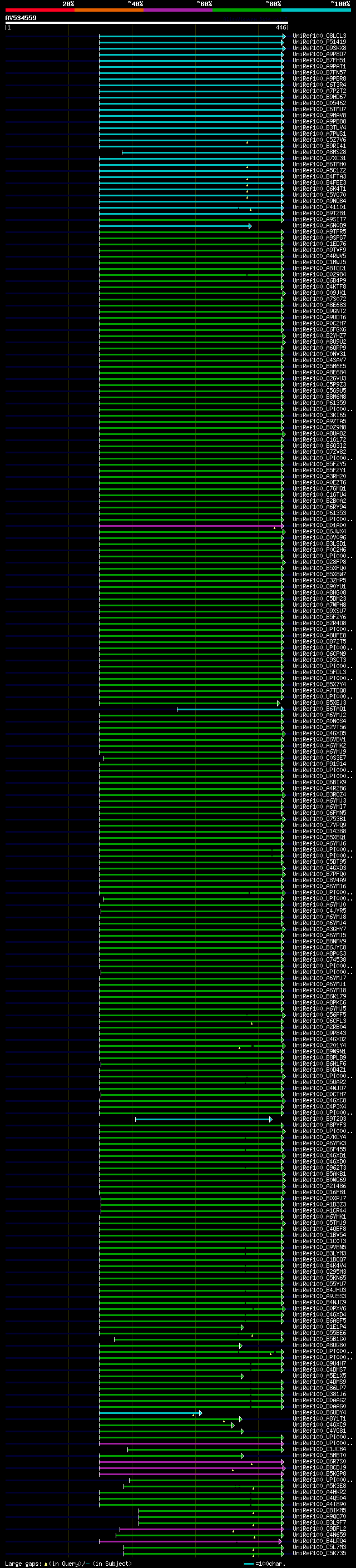
Task: Click the red 20% identity legend bar
Action: [x=39, y=10]
